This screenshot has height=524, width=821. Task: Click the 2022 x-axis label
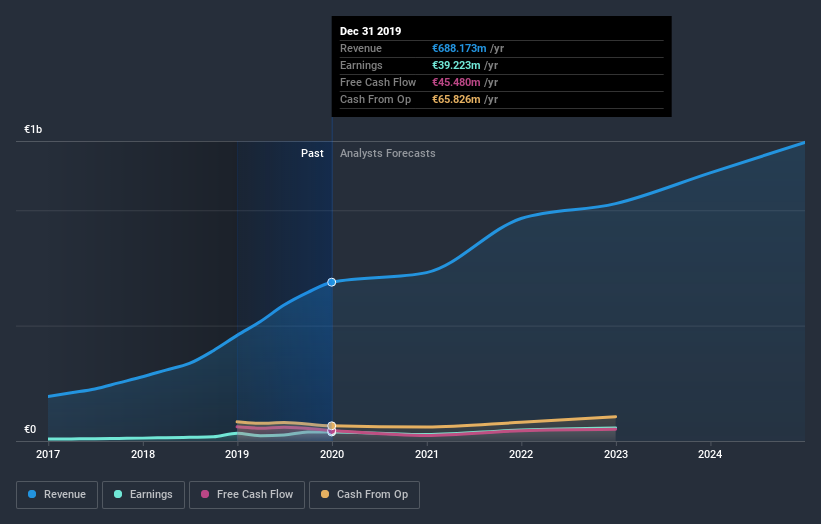point(521,454)
